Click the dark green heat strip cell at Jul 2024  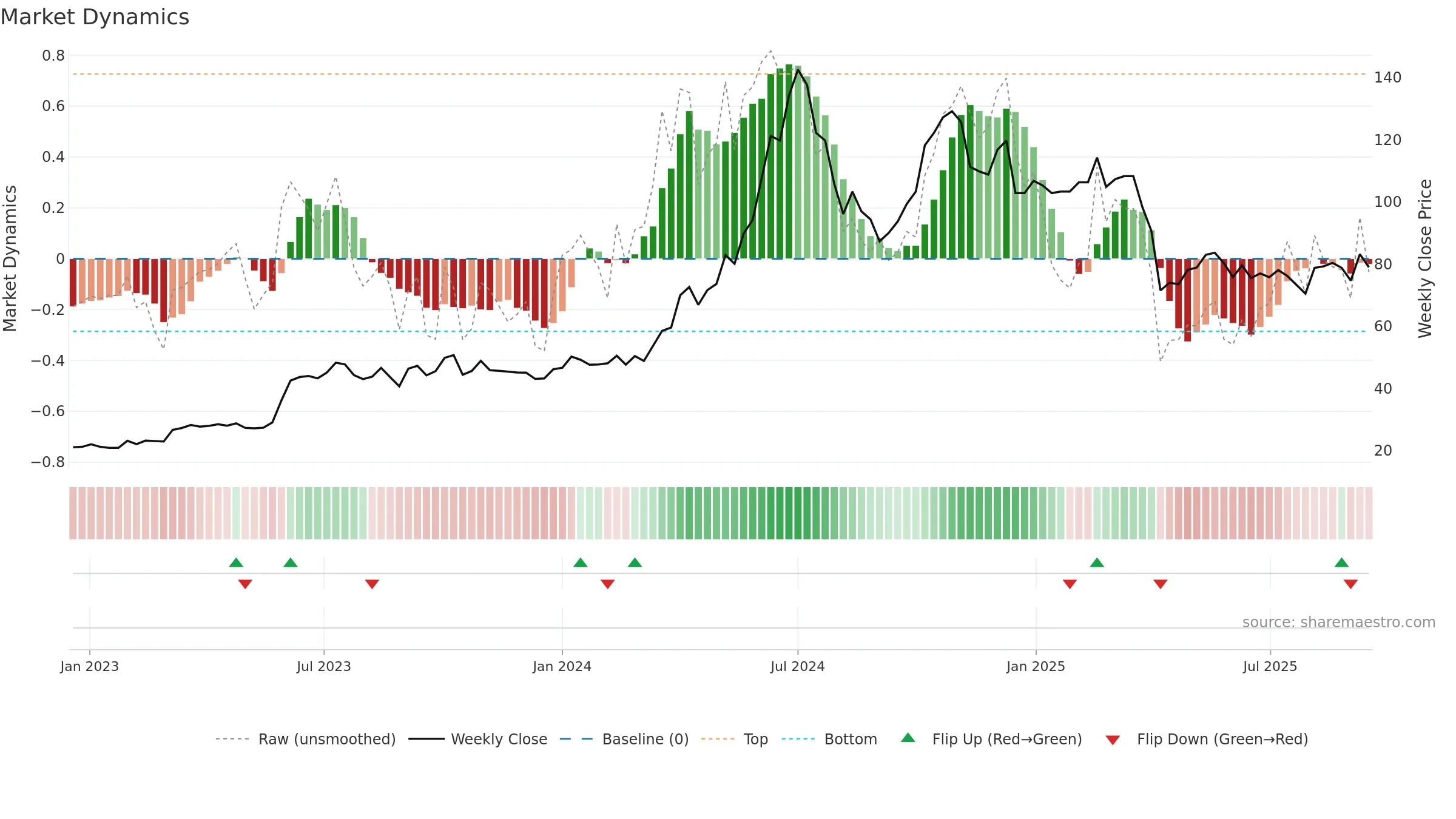798,513
